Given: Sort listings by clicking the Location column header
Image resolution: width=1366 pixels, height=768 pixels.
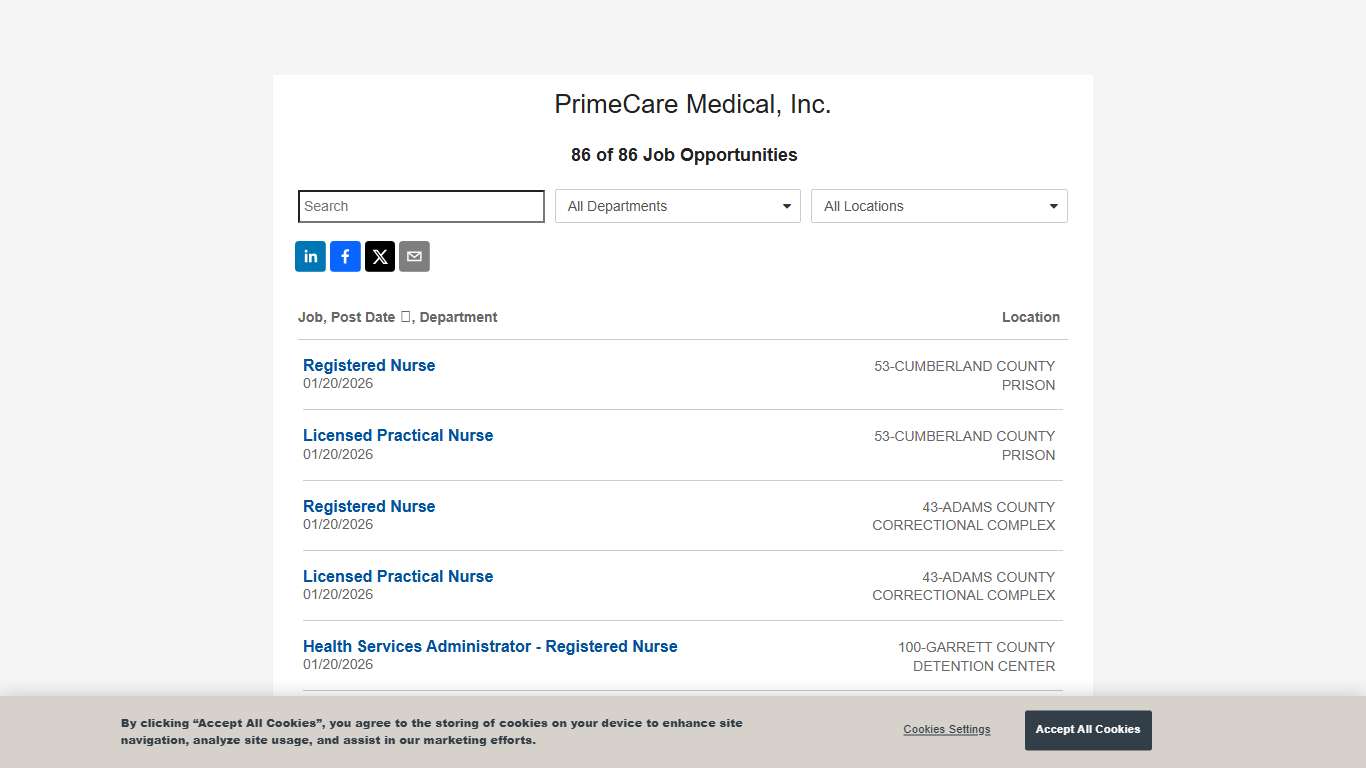Looking at the screenshot, I should tap(1031, 317).
